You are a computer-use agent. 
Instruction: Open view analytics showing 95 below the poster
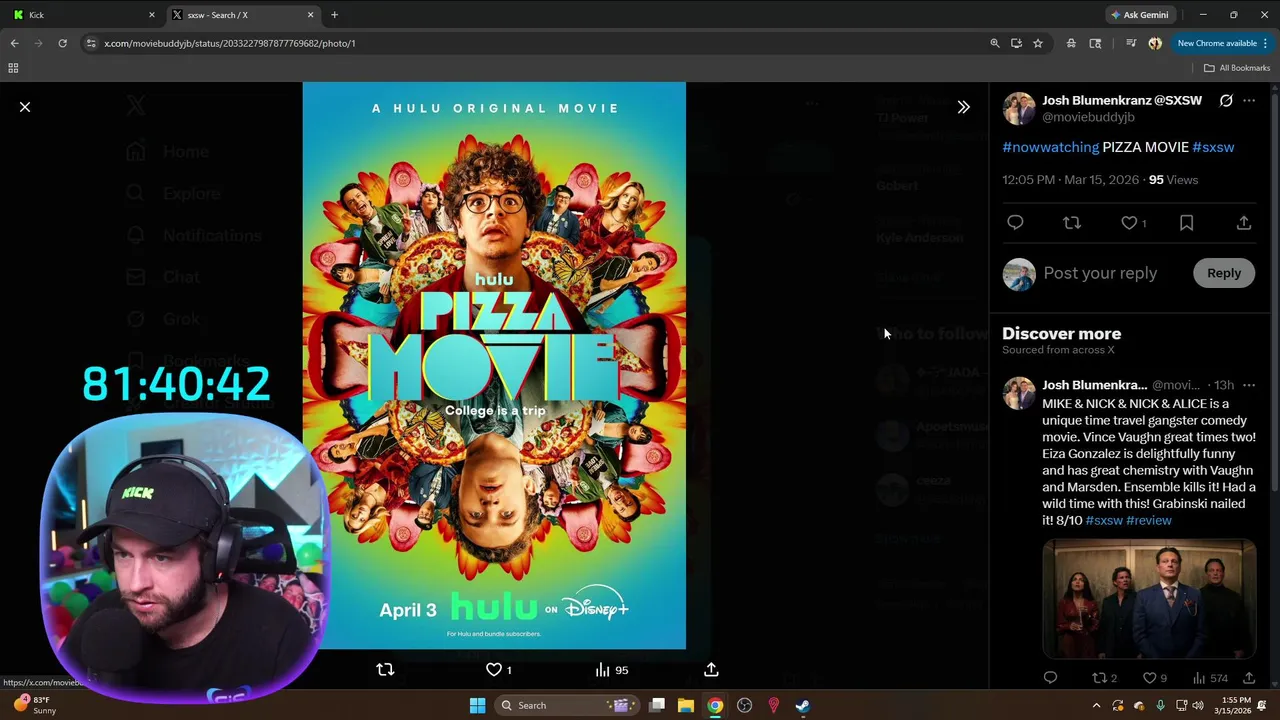coord(612,670)
